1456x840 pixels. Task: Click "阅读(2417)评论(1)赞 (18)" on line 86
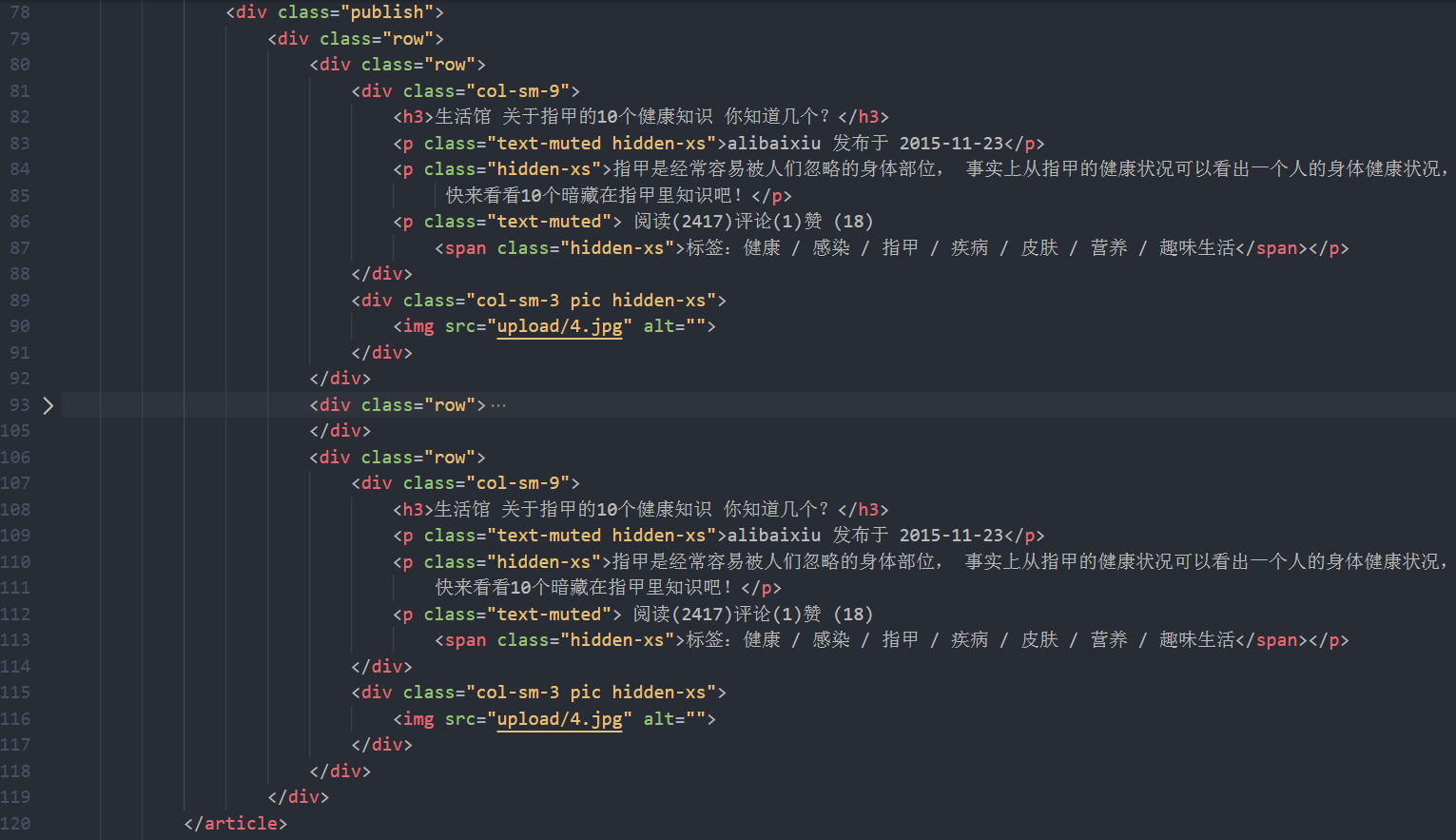[754, 222]
